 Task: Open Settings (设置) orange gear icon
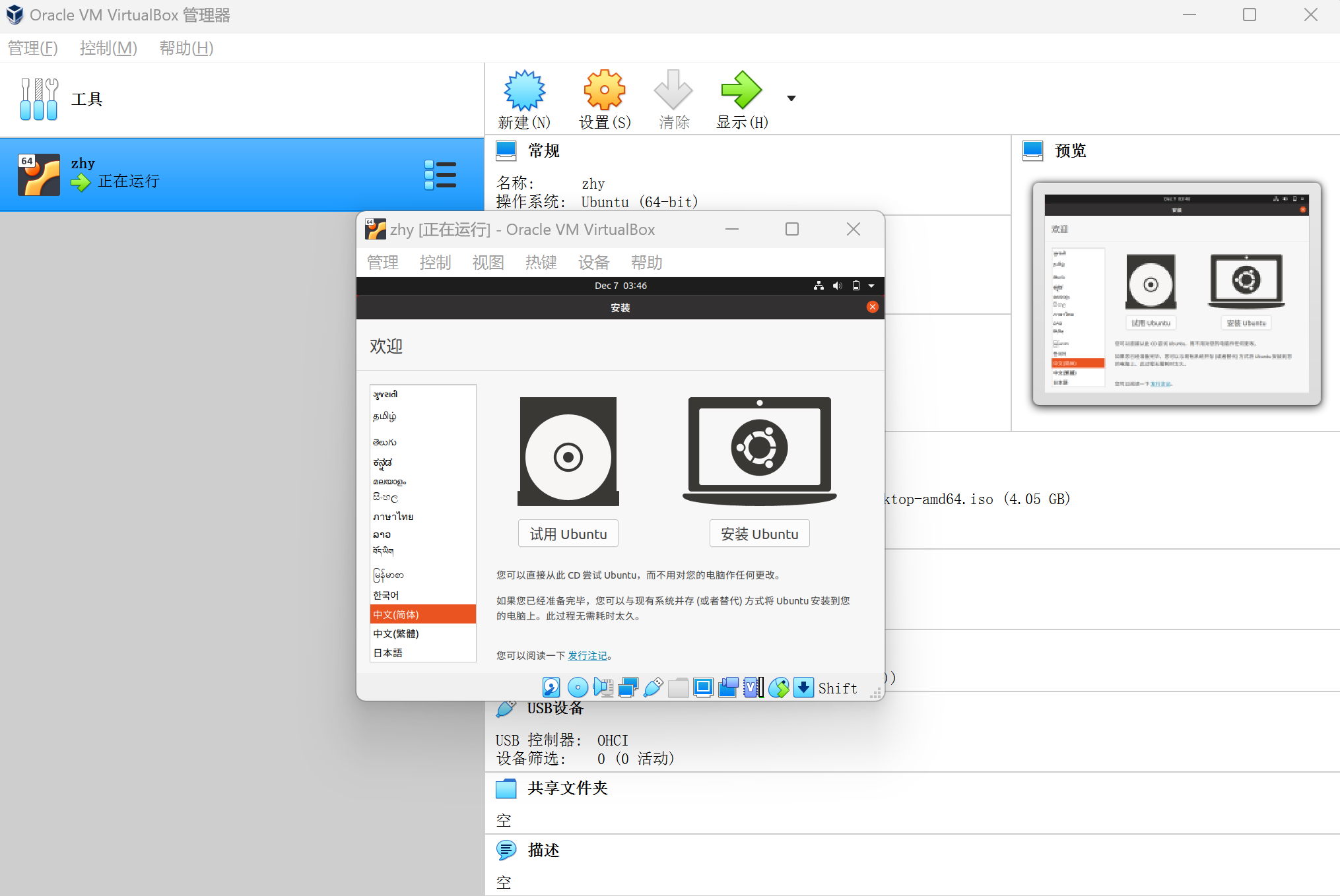pos(604,90)
